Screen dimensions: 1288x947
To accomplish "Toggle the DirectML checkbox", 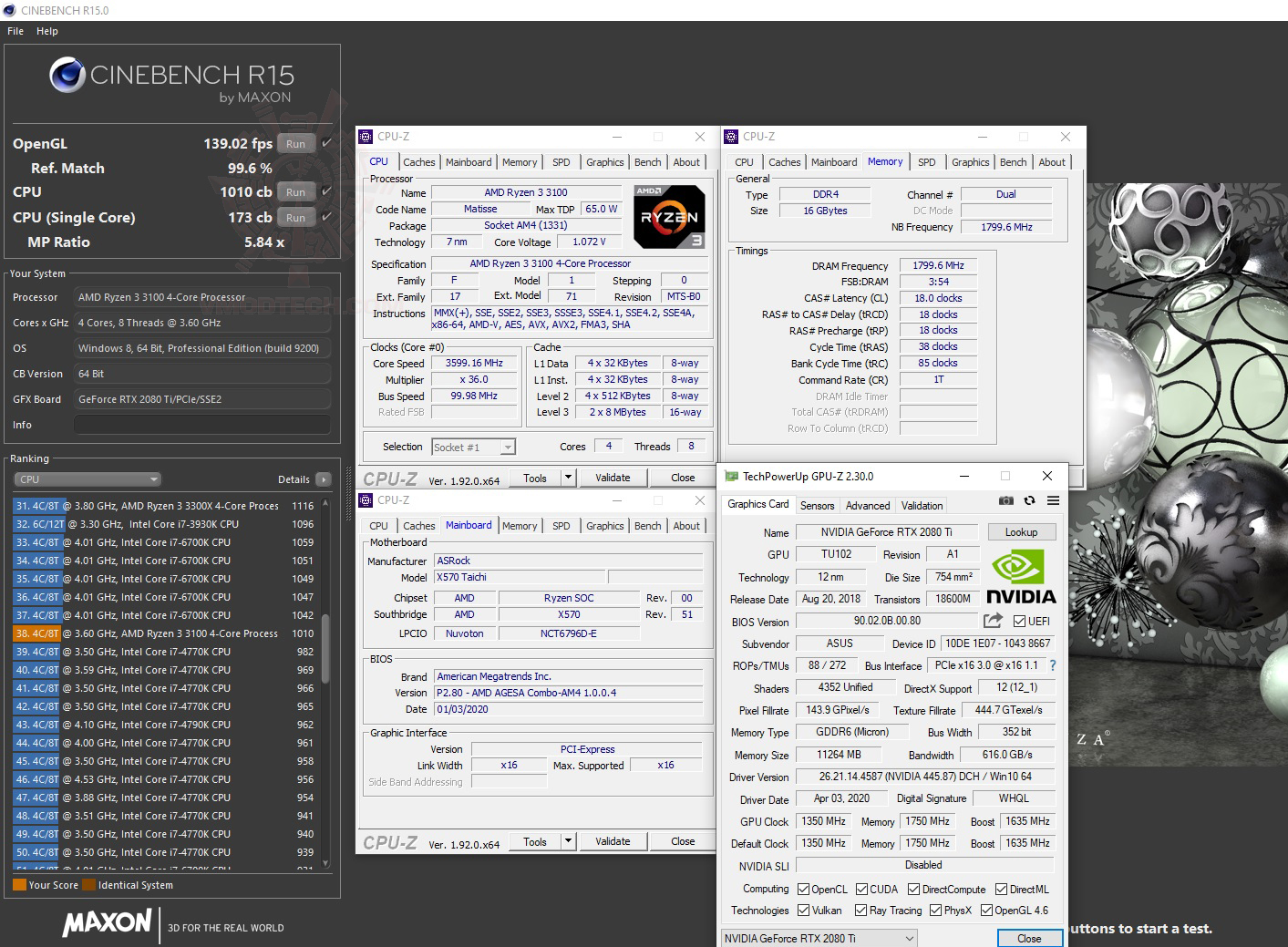I will [1001, 890].
